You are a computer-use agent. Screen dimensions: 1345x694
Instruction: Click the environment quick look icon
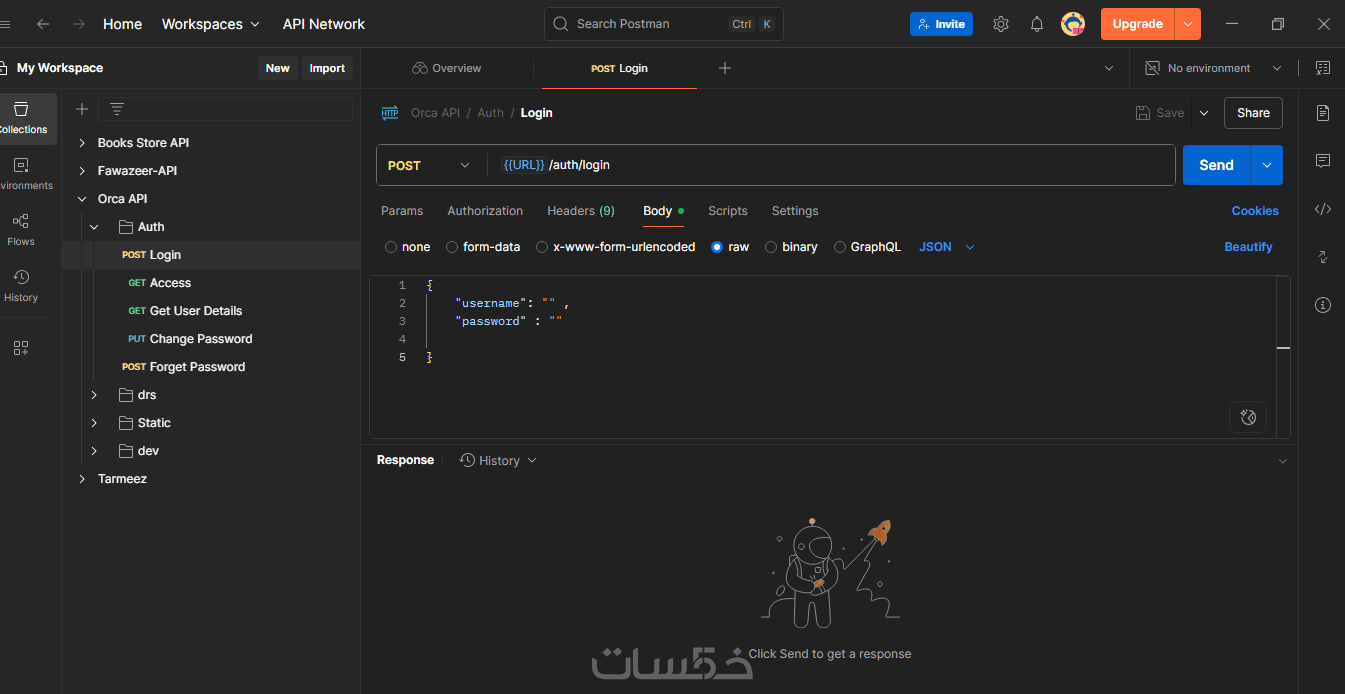(1323, 68)
